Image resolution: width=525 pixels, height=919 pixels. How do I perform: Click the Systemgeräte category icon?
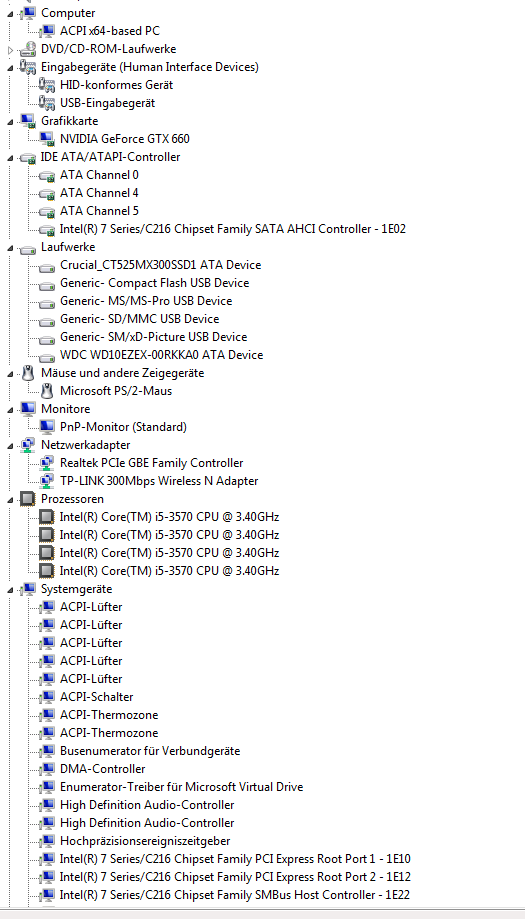[x=28, y=589]
